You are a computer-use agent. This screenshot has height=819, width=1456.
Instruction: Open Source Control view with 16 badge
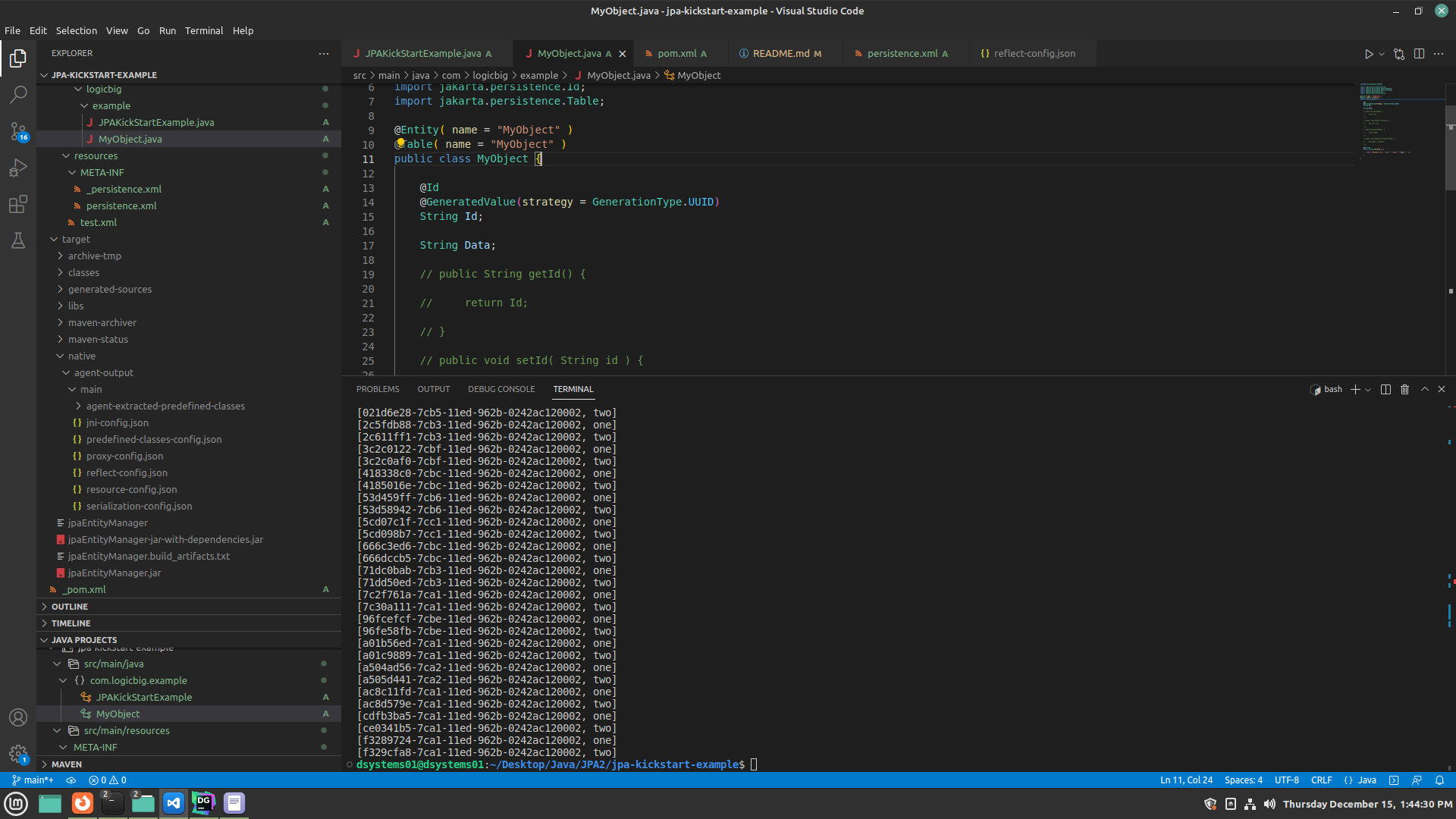(x=18, y=130)
